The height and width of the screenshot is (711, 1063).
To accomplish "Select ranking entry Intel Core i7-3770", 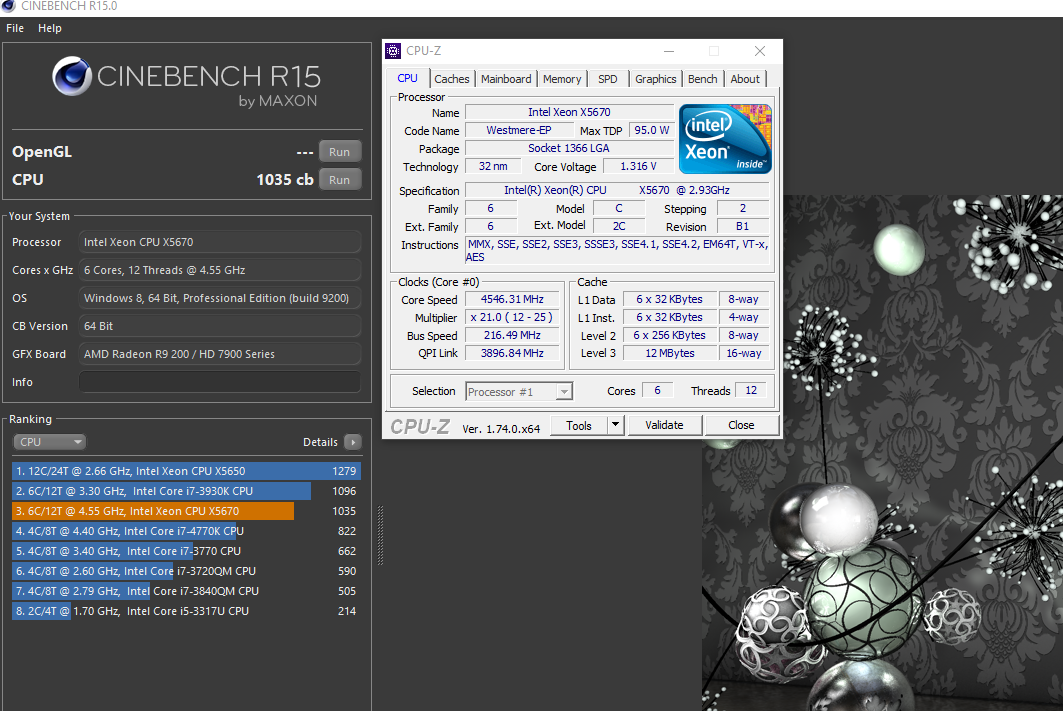I will tap(186, 551).
